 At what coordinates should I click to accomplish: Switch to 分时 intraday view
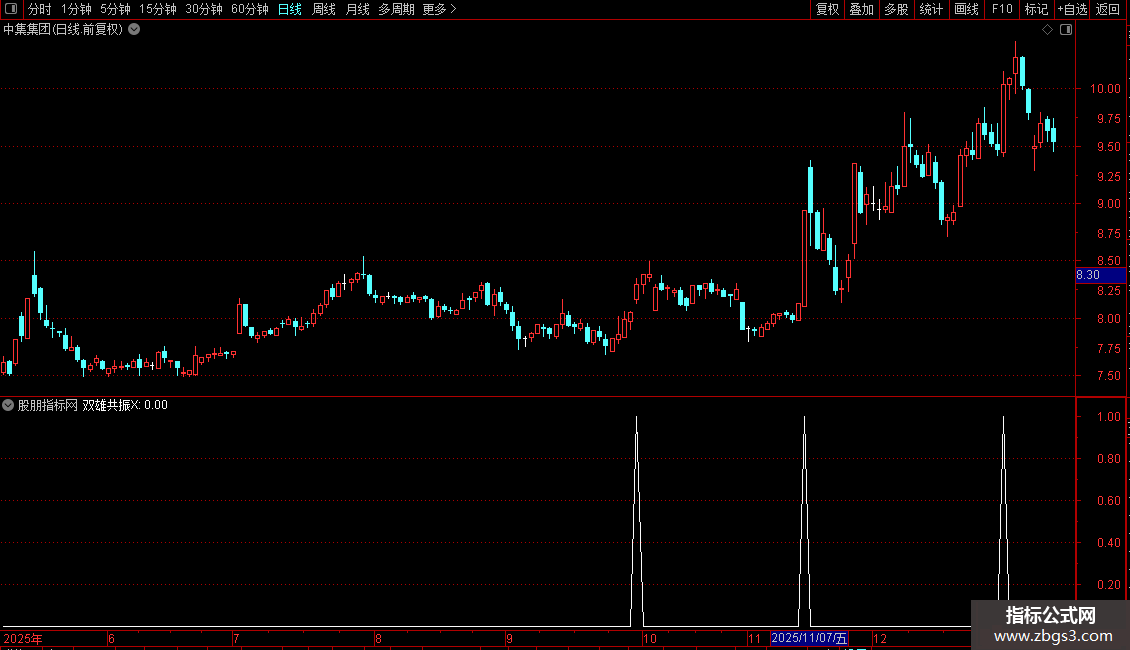click(40, 9)
